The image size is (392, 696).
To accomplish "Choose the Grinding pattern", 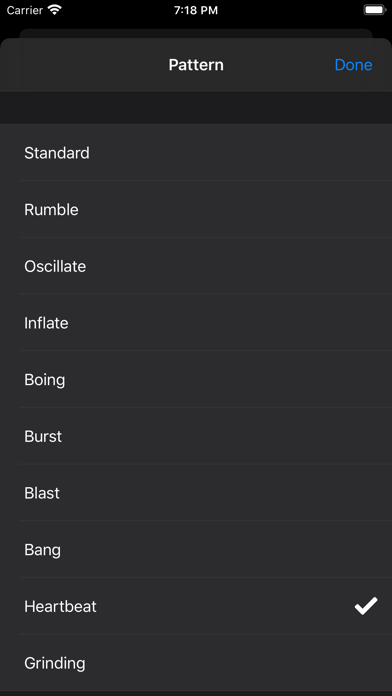I will tap(196, 663).
